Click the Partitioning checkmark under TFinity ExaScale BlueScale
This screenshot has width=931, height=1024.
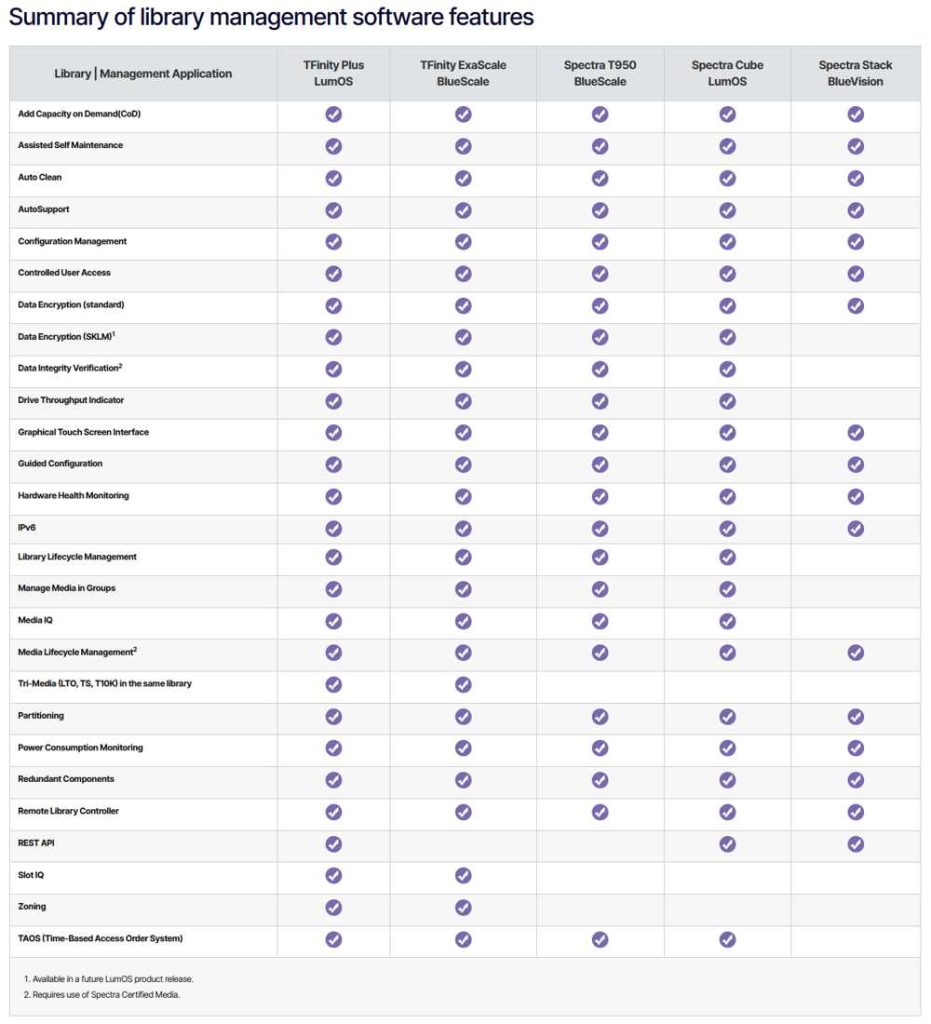pyautogui.click(x=463, y=716)
